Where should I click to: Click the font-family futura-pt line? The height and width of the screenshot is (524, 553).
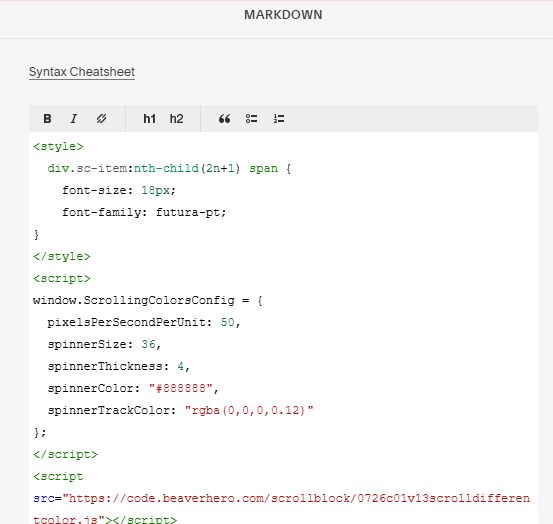(x=144, y=212)
